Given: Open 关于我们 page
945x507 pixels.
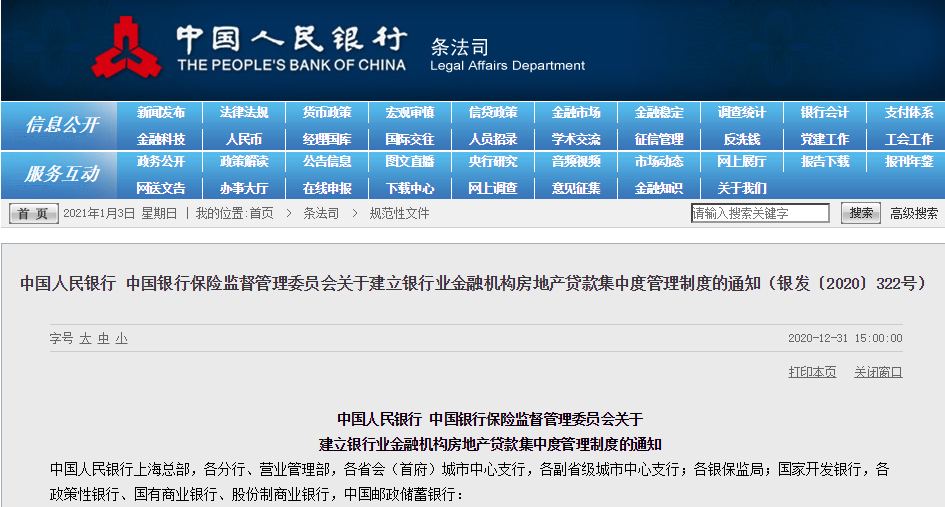Looking at the screenshot, I should 742,188.
